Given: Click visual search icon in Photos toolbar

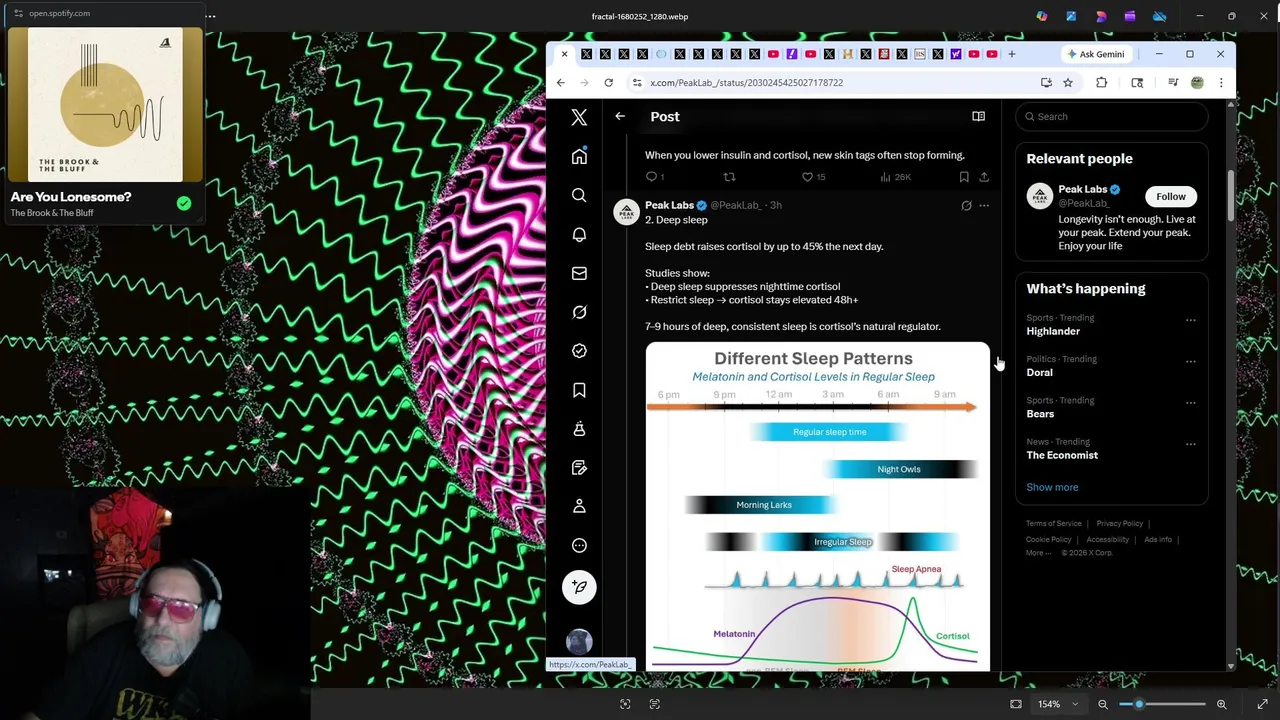Looking at the screenshot, I should 625,704.
